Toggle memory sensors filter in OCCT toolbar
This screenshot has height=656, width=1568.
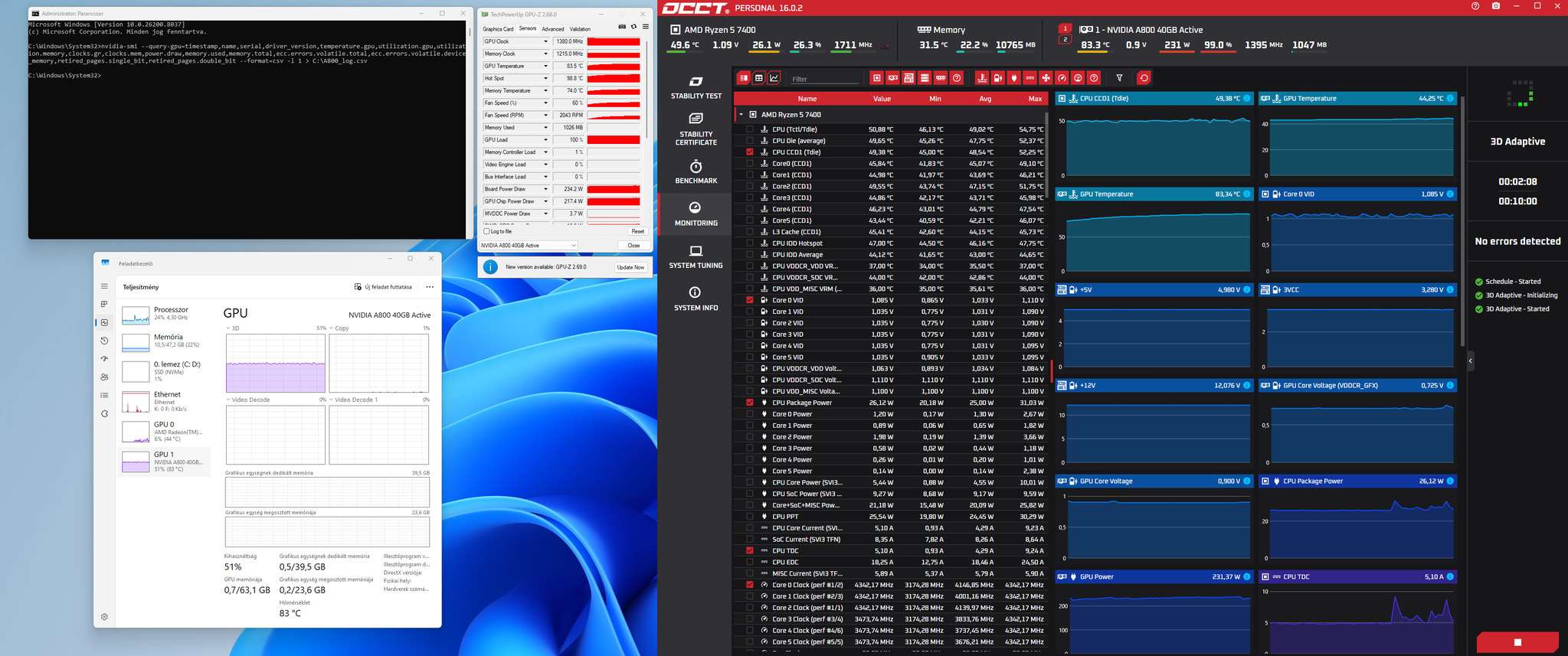point(941,78)
